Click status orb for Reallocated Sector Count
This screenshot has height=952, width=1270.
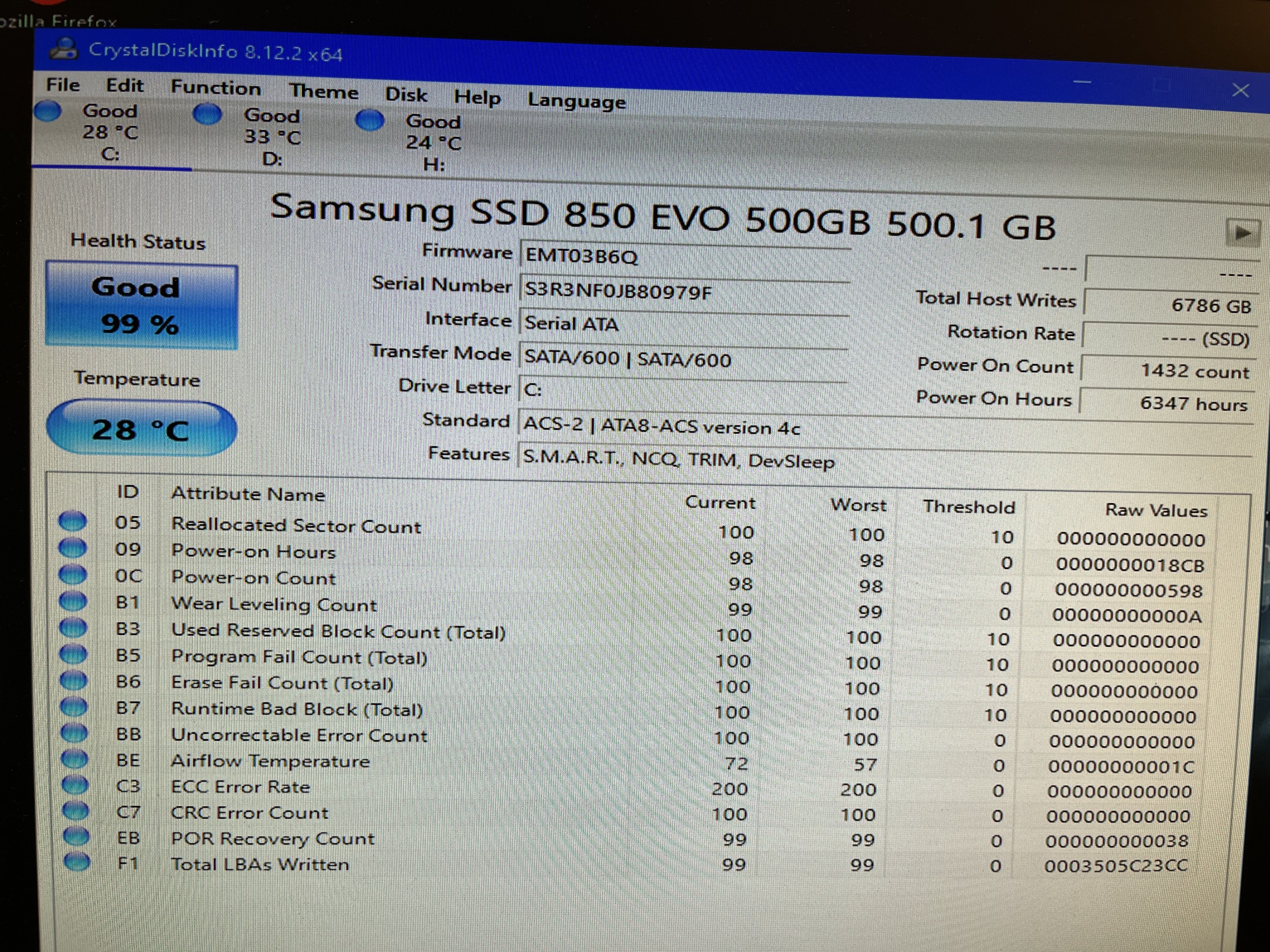pyautogui.click(x=73, y=521)
